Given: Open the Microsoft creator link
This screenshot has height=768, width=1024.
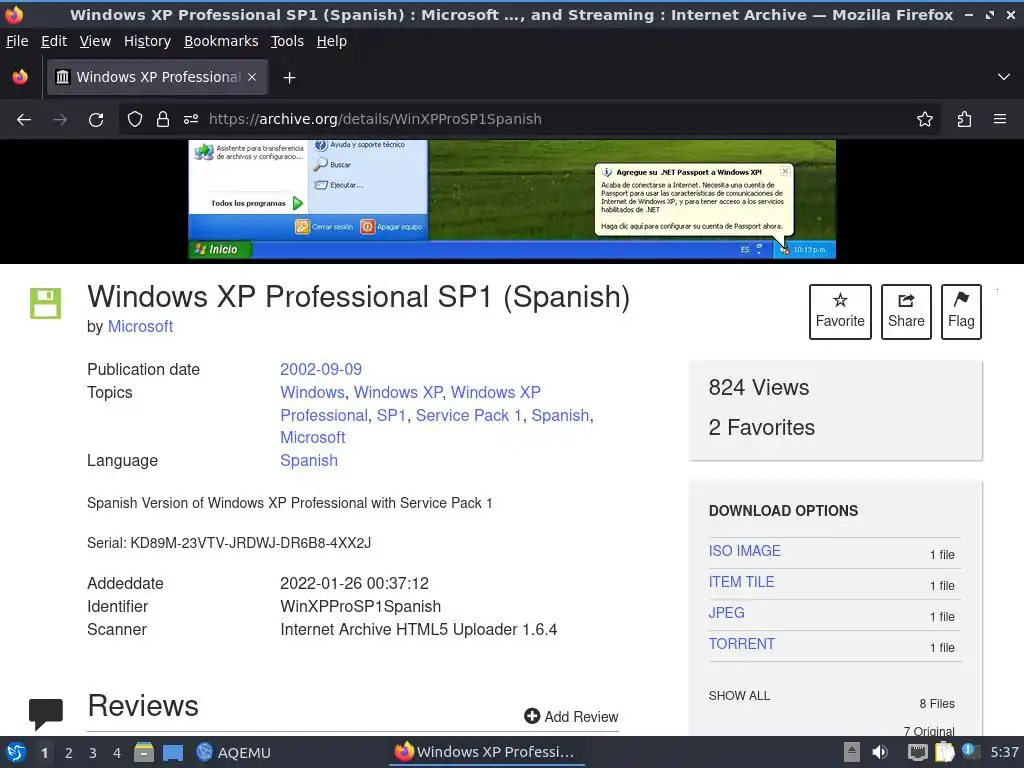Looking at the screenshot, I should 140,327.
